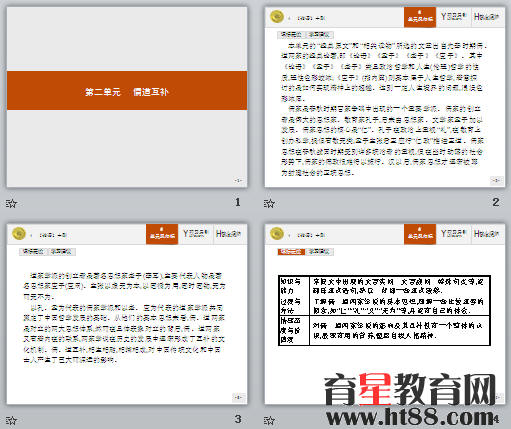Viewport: 511px width, 429px height.
Task: Click the gold round logo on slide 2
Action: tap(277, 17)
